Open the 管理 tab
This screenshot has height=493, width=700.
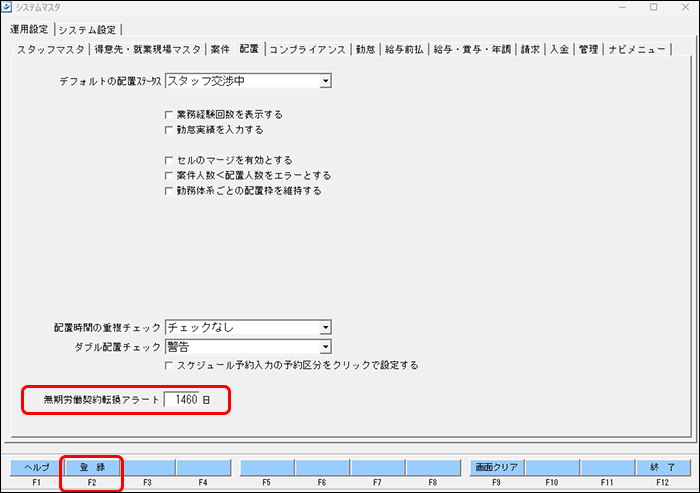(x=588, y=49)
